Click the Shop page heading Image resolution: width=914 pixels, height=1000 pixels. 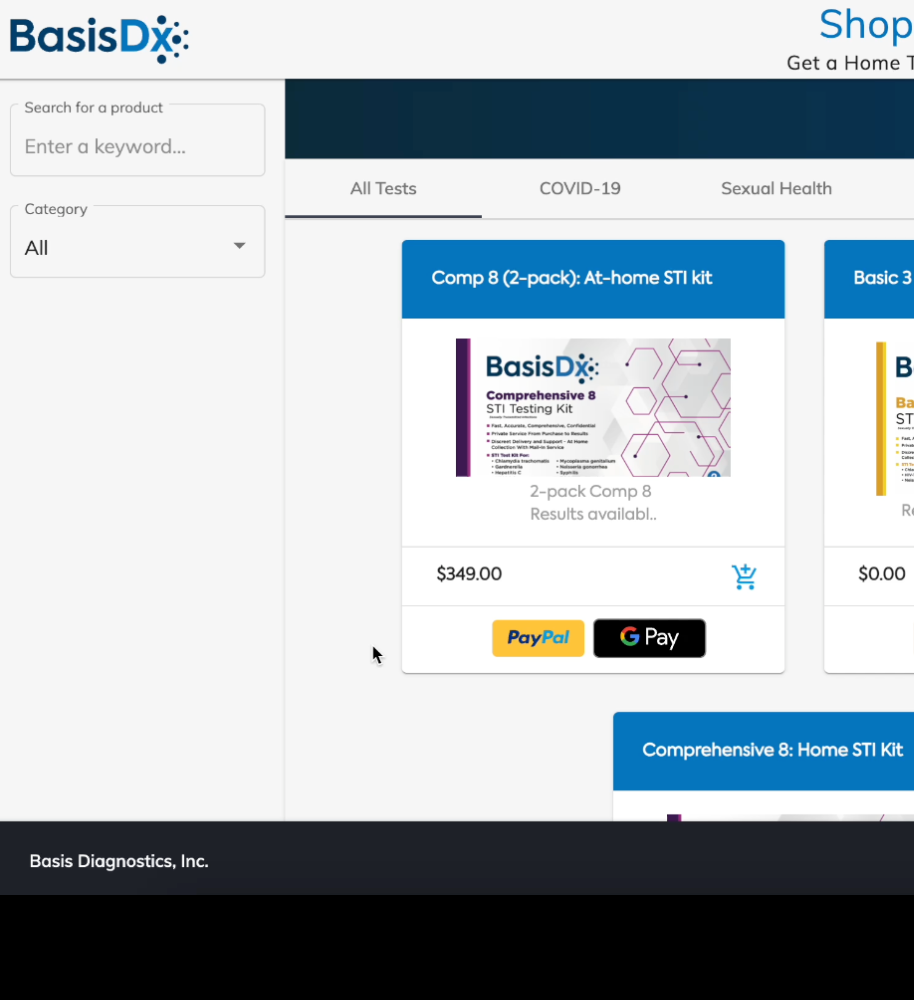click(864, 25)
